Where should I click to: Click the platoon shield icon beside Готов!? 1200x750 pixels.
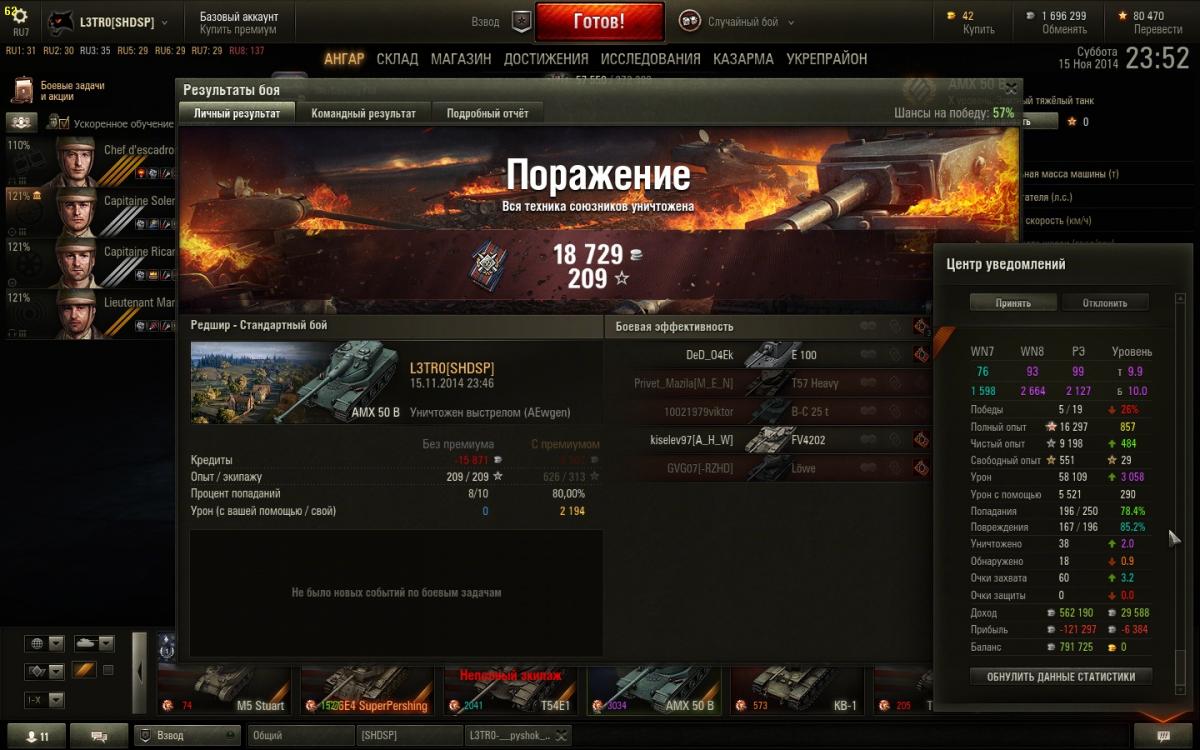tap(521, 21)
